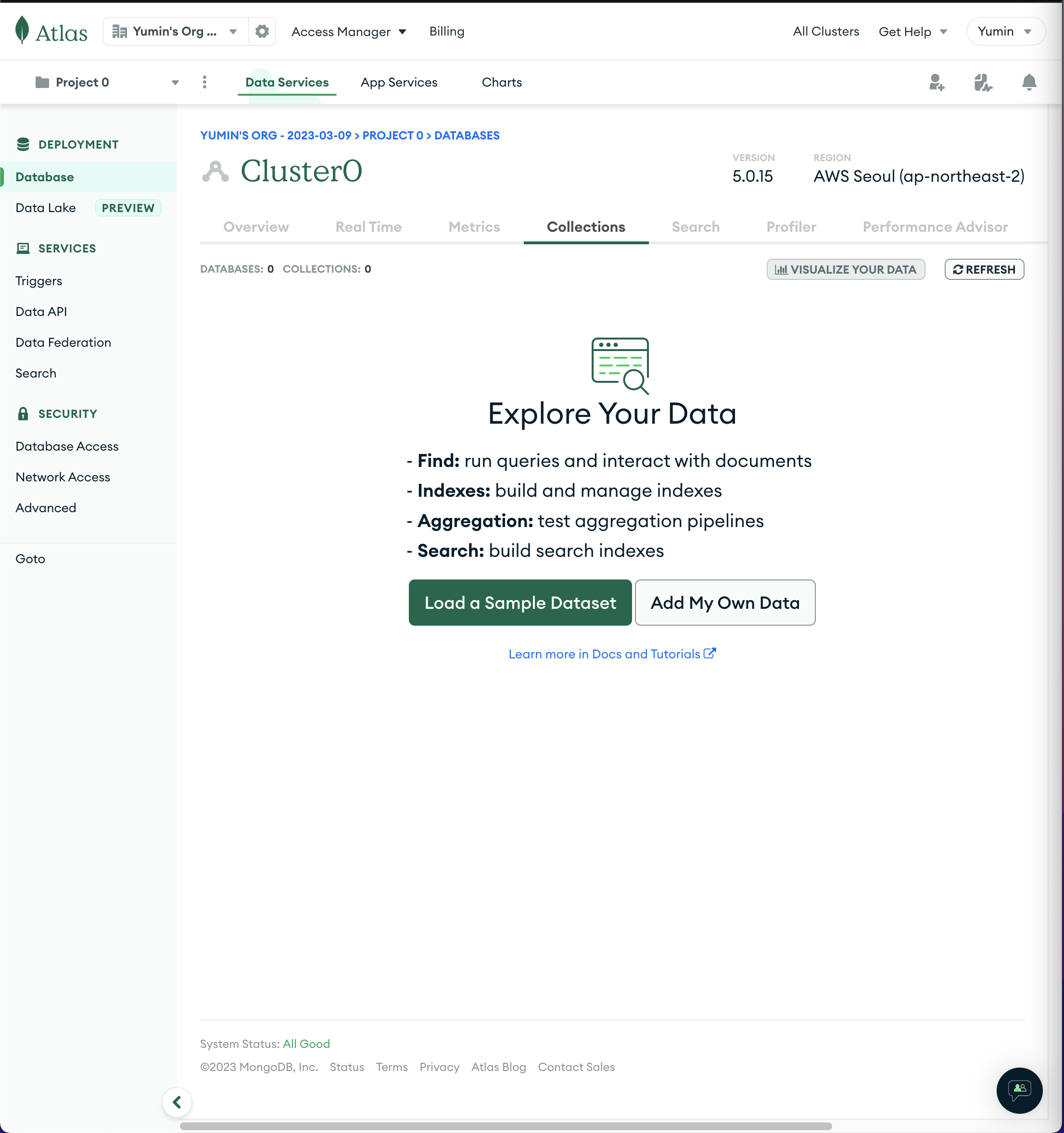Click the Explore Your Data illustration

click(621, 366)
